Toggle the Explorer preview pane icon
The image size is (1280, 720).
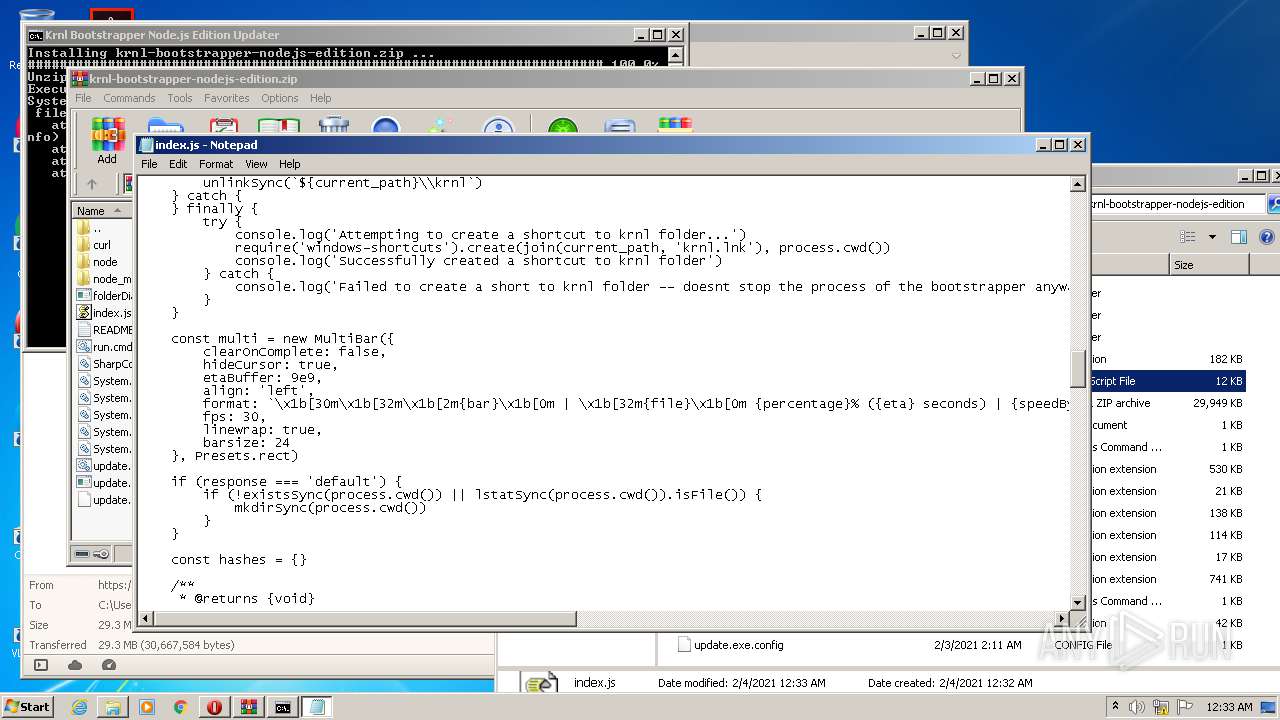[x=1239, y=237]
